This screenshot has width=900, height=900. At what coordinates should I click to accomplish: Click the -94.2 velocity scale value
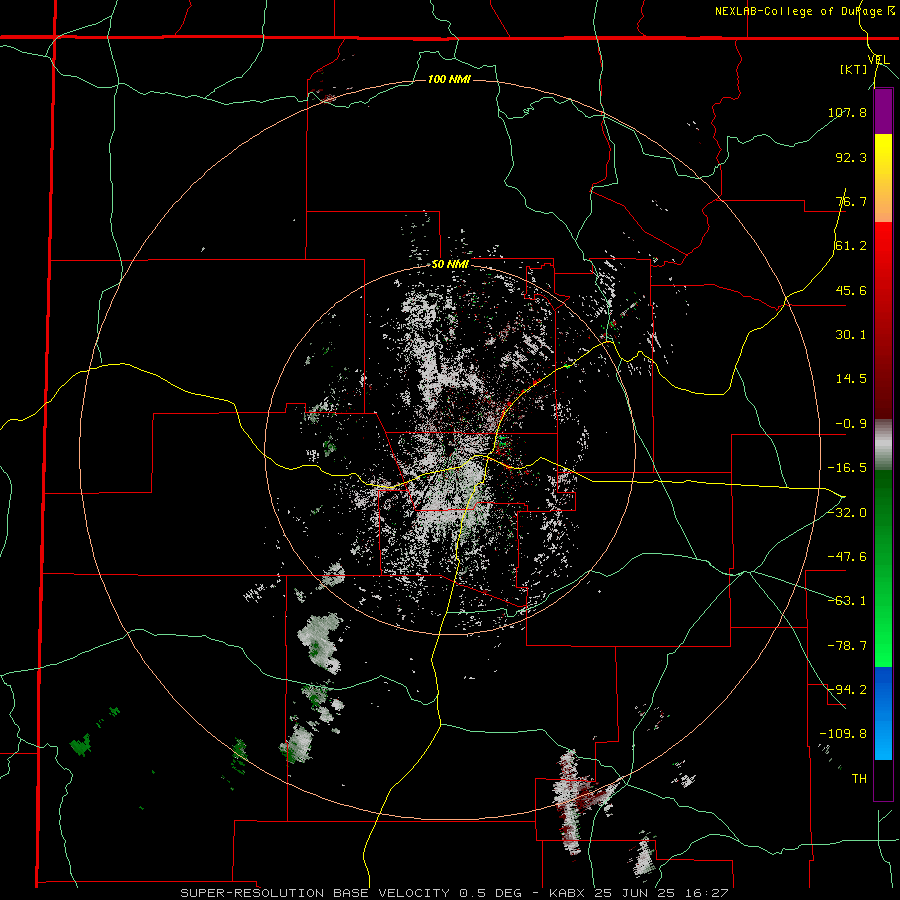click(847, 690)
